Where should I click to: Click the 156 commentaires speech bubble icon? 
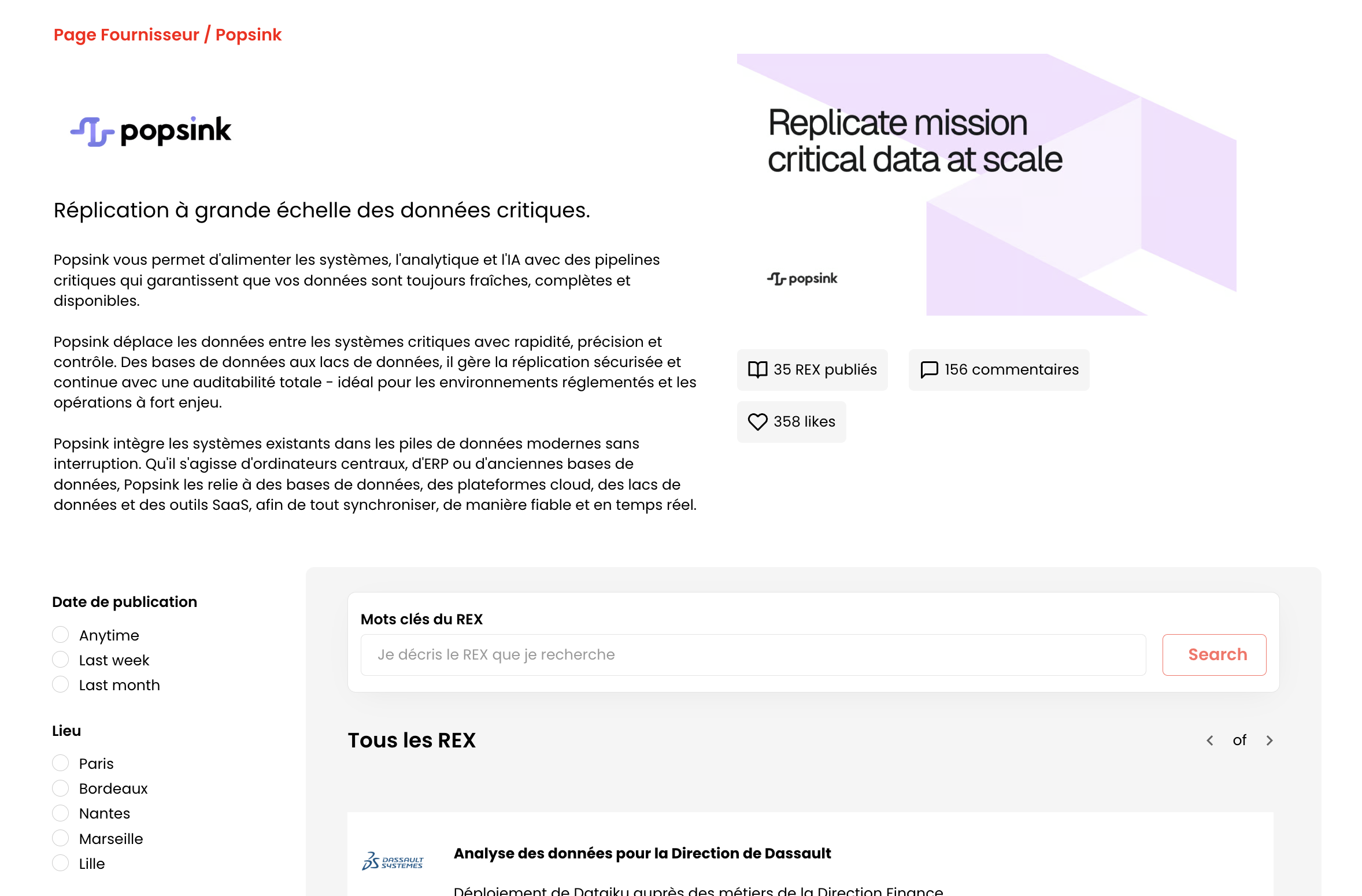tap(931, 370)
